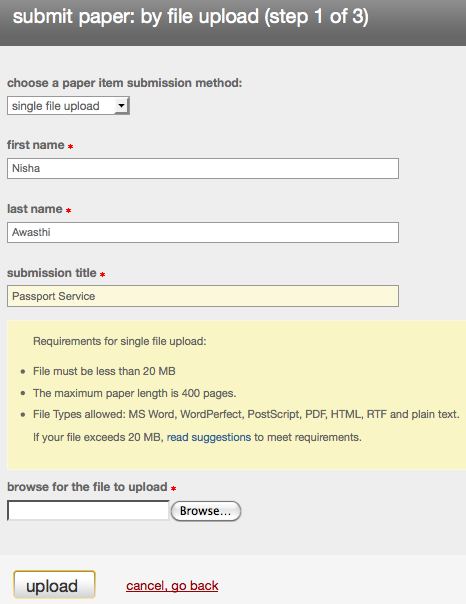Click the Requirements for single file upload heading
This screenshot has height=604, width=466.
pos(120,341)
